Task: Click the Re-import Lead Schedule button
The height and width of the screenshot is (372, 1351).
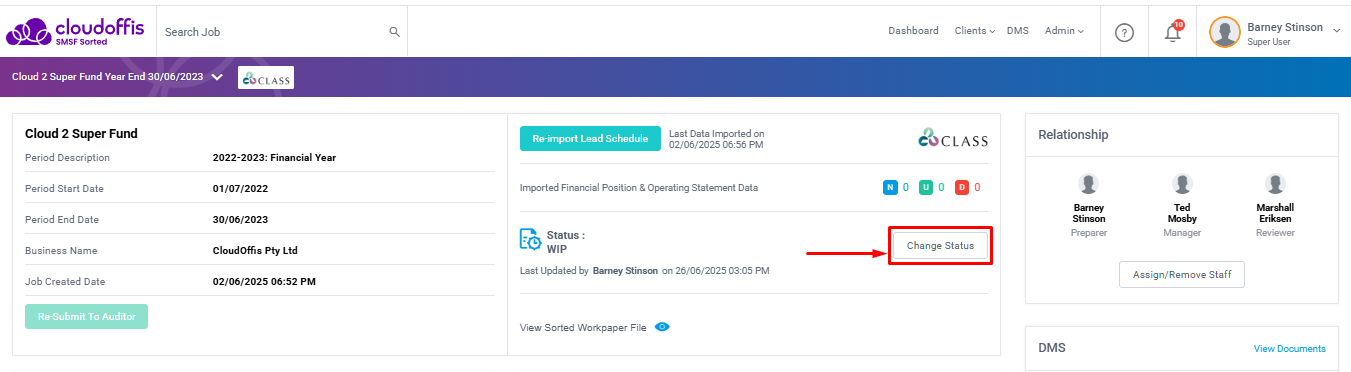Action: [590, 139]
